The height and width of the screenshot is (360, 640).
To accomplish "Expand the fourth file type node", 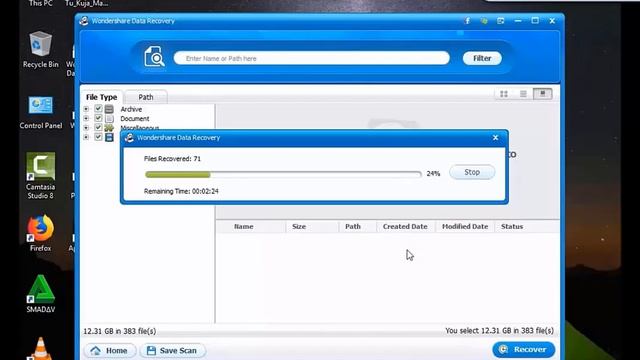I will (86, 137).
